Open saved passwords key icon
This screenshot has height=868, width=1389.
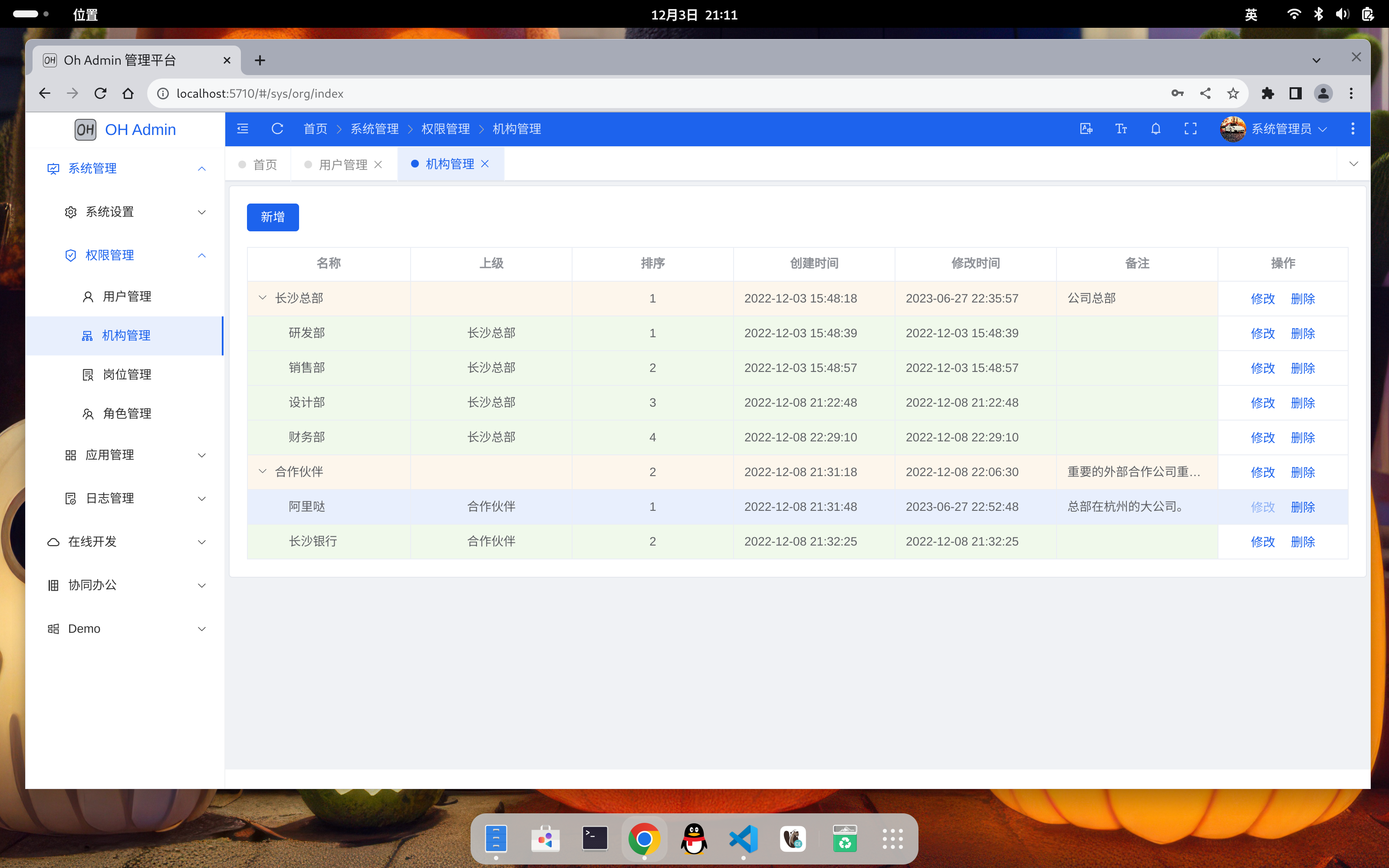[1178, 93]
